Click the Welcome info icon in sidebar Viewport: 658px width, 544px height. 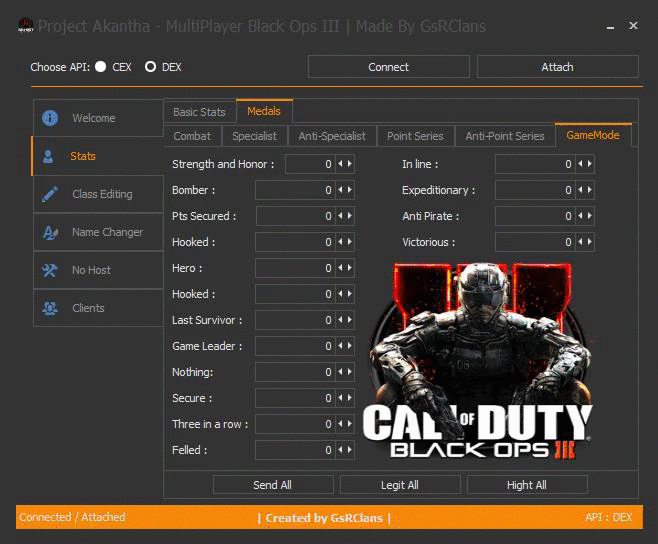tap(50, 118)
